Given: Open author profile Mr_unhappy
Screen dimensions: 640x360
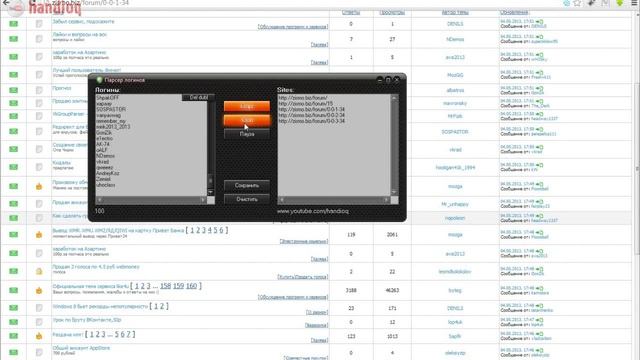Looking at the screenshot, I should 455,204.
